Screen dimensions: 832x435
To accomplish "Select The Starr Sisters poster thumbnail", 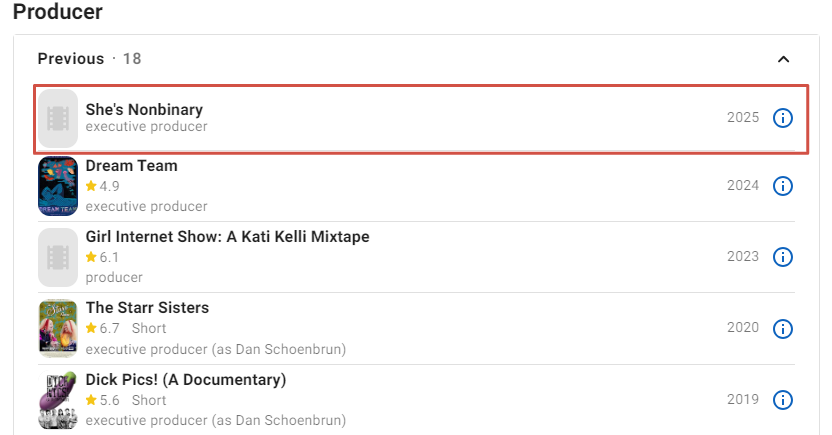I will [x=58, y=328].
